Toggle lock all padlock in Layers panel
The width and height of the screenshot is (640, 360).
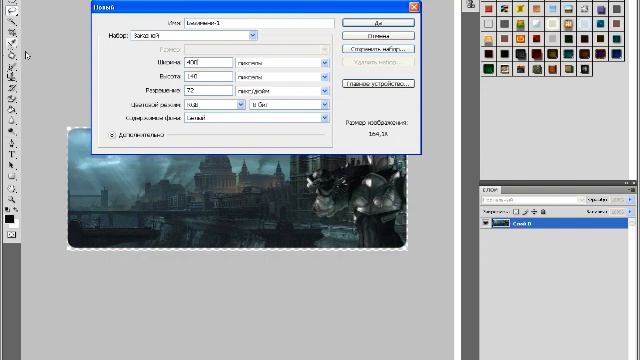pyautogui.click(x=543, y=212)
